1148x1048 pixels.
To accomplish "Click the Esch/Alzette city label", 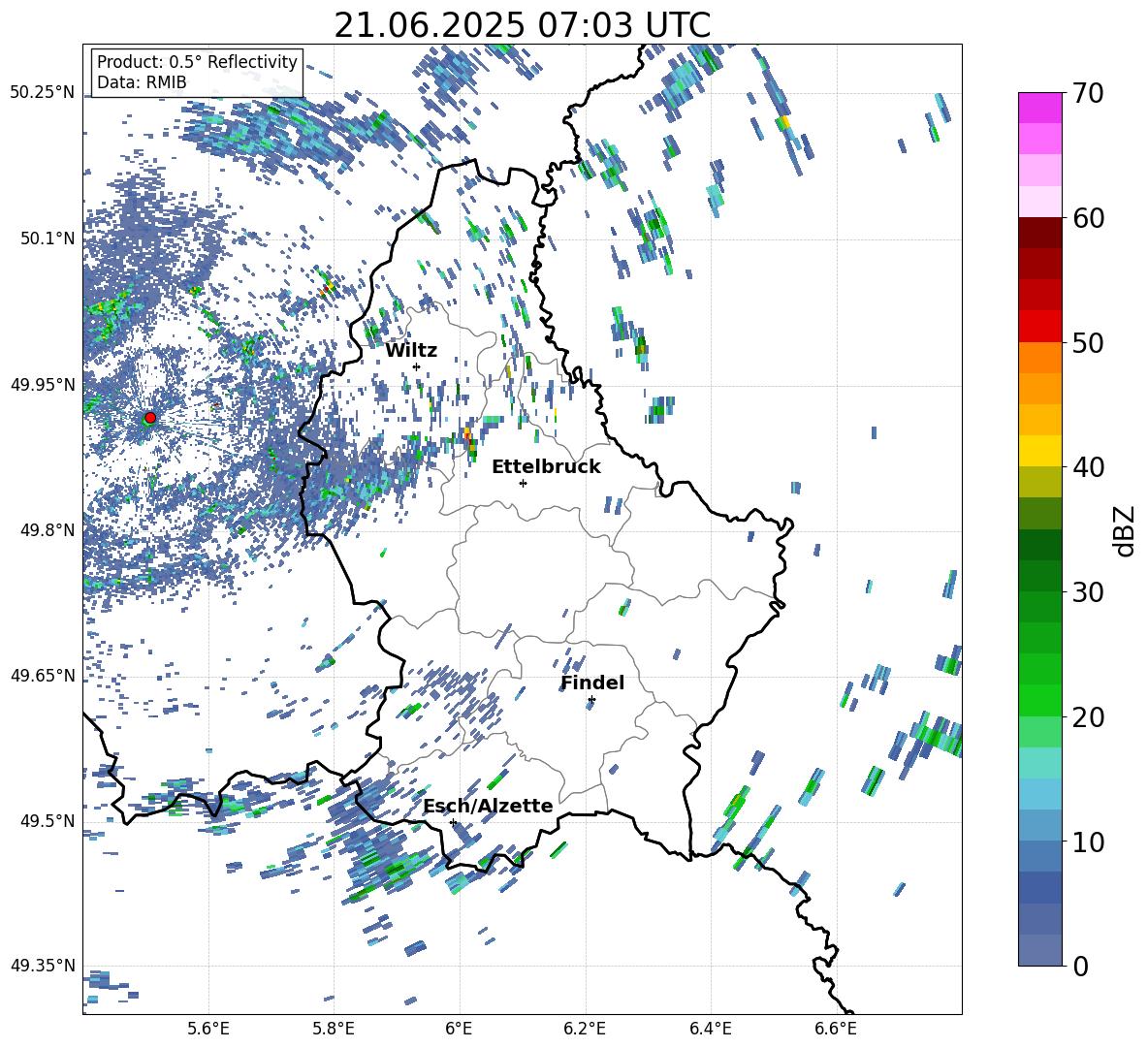I will (488, 806).
